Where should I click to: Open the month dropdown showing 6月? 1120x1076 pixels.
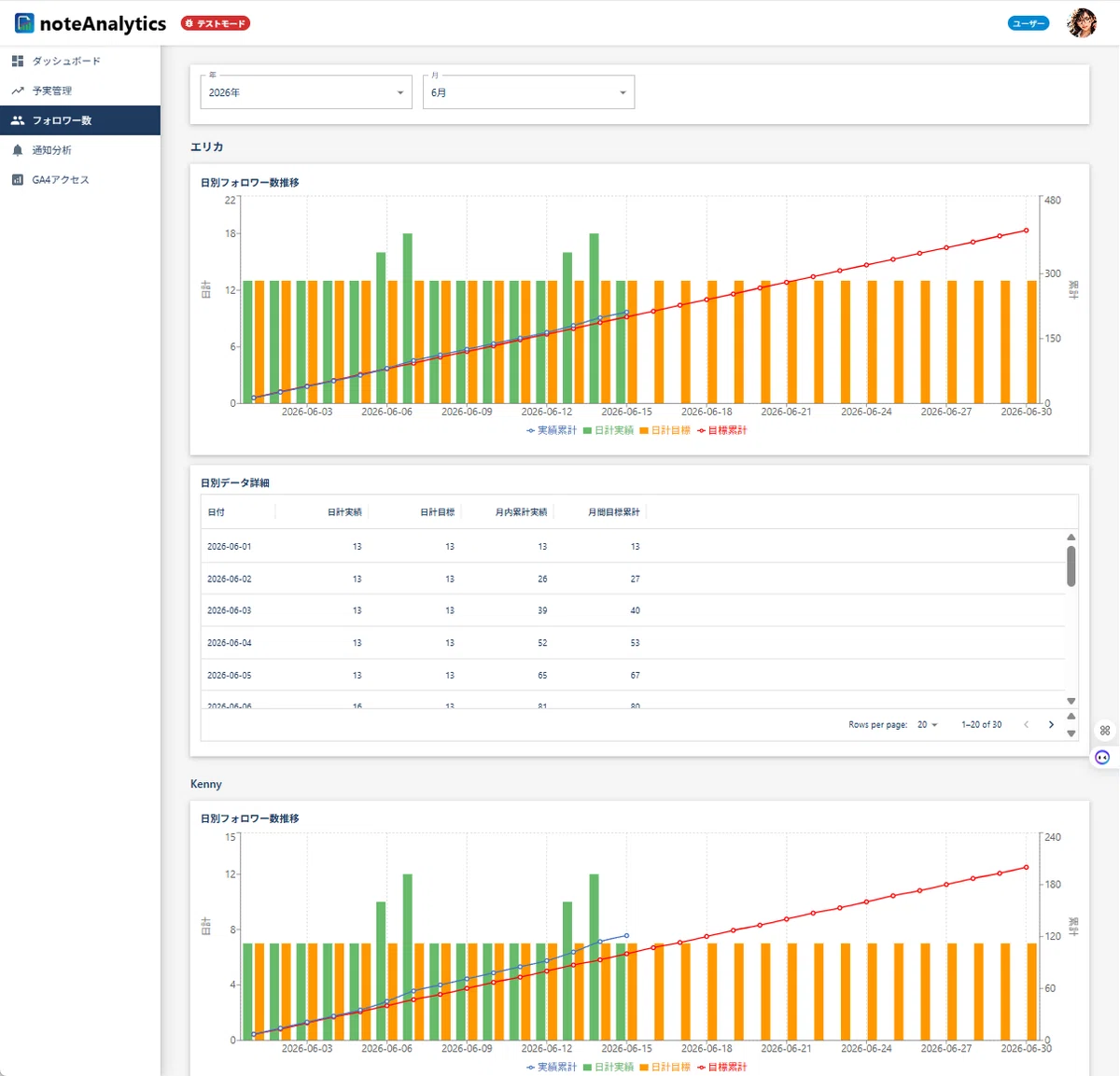pyautogui.click(x=528, y=92)
